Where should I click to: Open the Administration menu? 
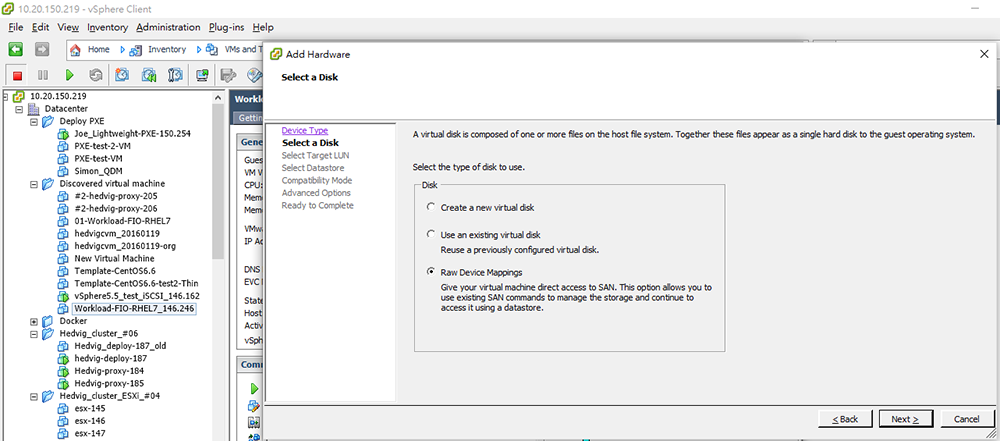(x=168, y=27)
